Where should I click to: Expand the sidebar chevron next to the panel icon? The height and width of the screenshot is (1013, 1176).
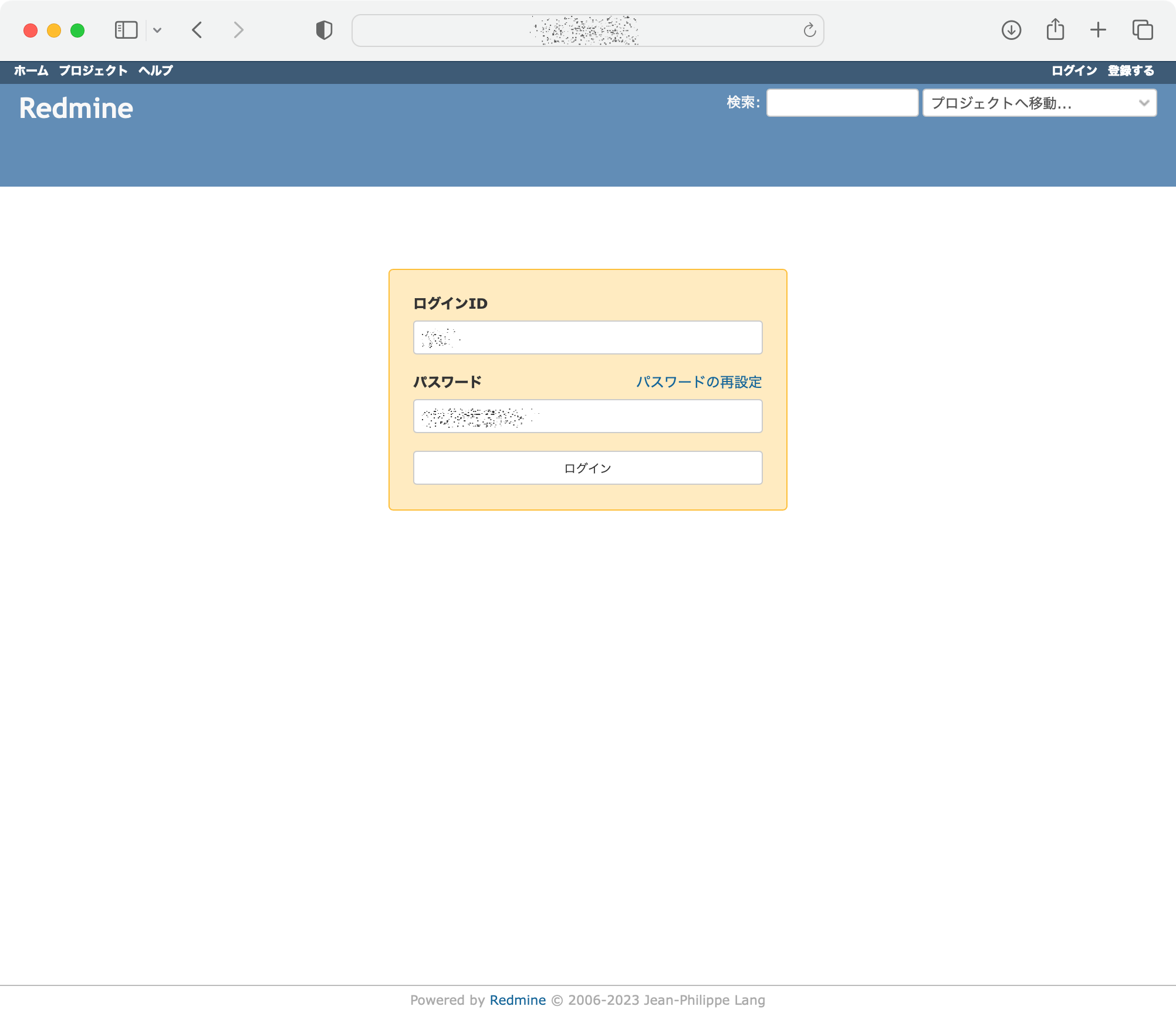[x=156, y=30]
